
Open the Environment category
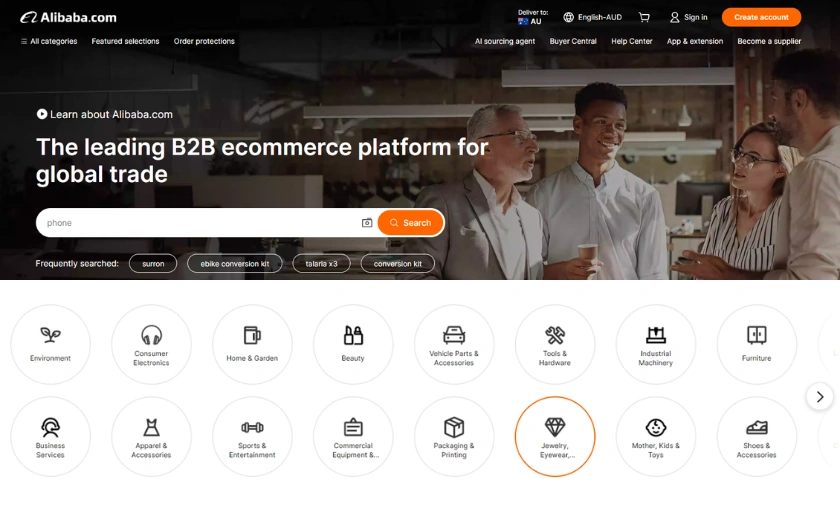click(x=50, y=345)
